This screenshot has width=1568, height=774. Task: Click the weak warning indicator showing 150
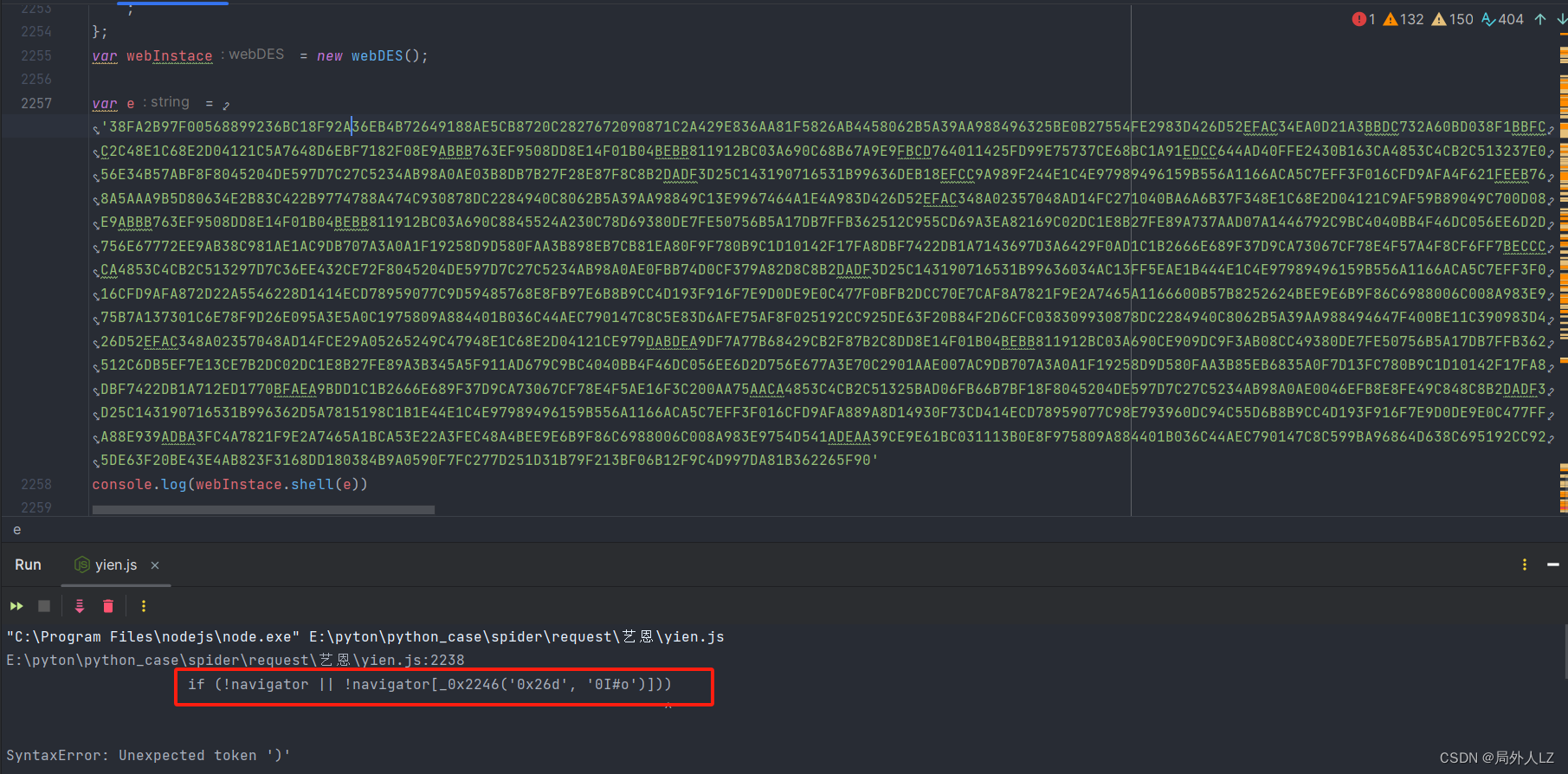click(1453, 19)
